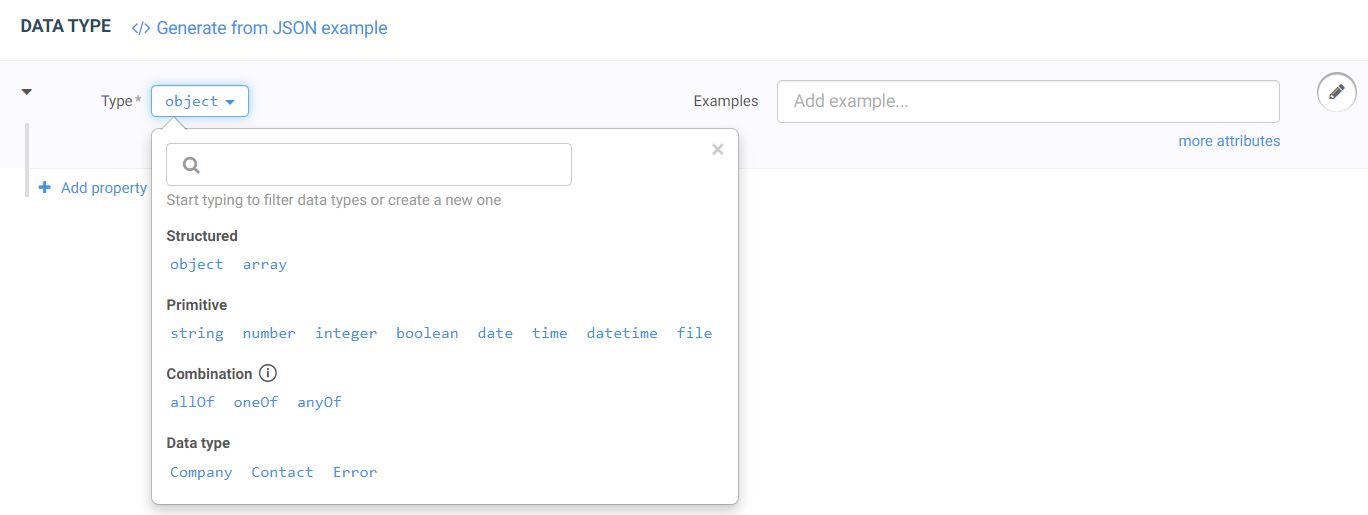
Task: Open the object Type dropdown
Action: (200, 101)
